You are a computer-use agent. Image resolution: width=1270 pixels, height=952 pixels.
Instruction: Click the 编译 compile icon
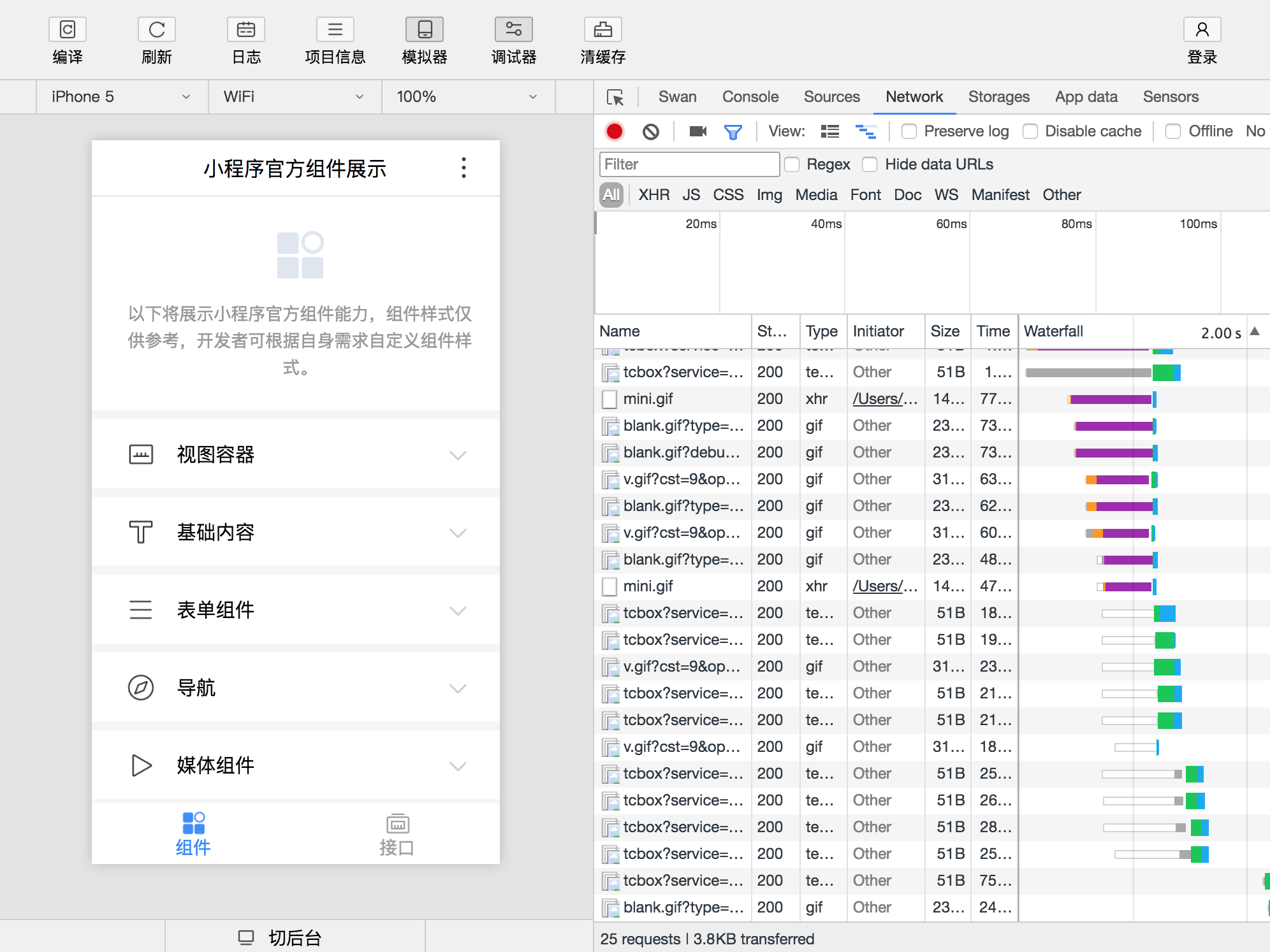pos(68,29)
